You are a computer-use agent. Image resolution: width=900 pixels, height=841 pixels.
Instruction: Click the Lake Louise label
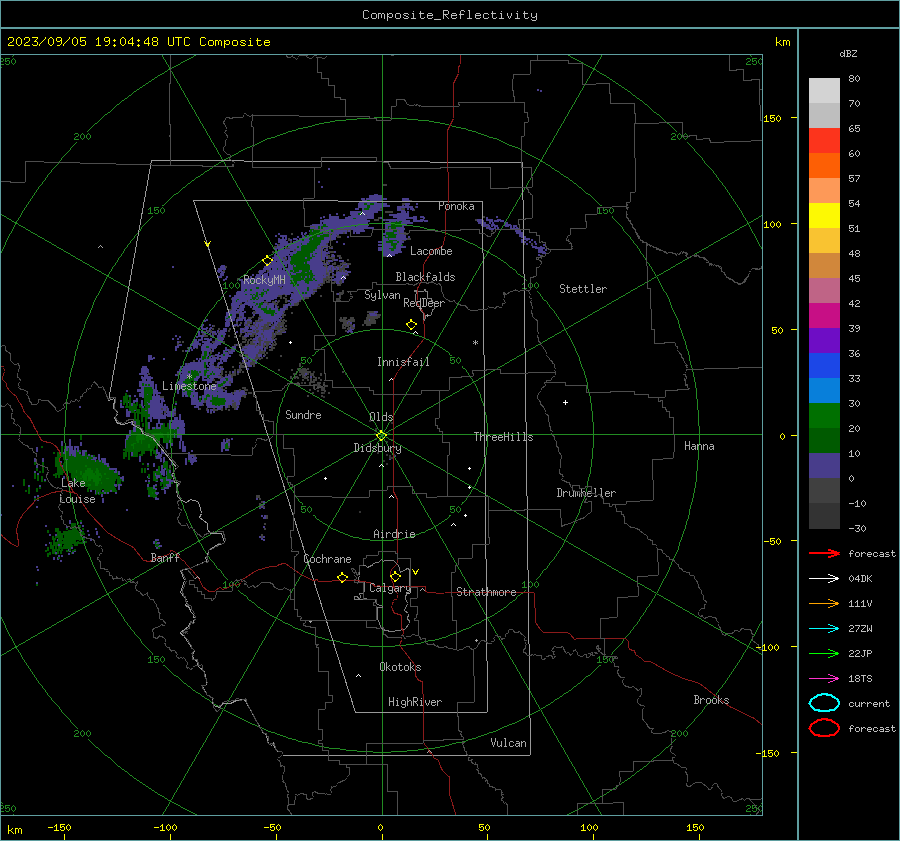(x=77, y=491)
